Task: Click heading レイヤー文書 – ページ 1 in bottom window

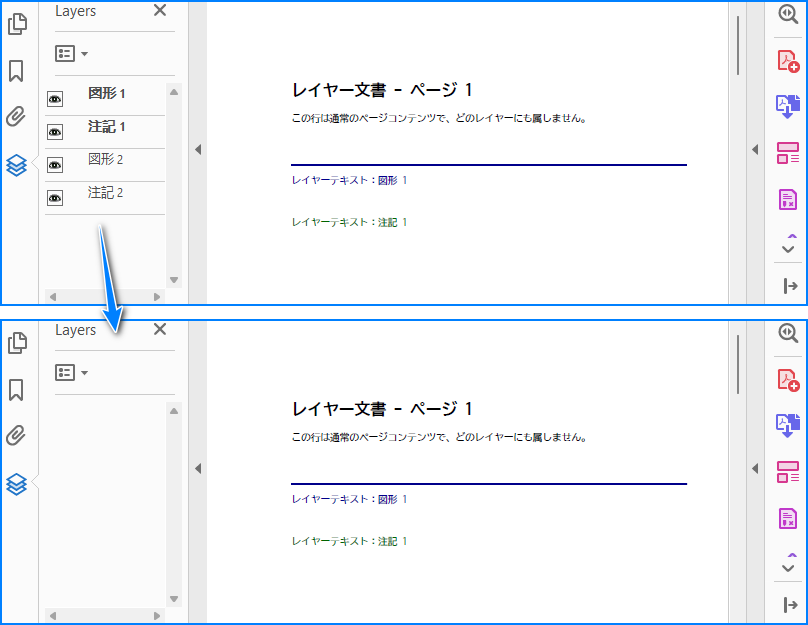Action: [x=382, y=409]
